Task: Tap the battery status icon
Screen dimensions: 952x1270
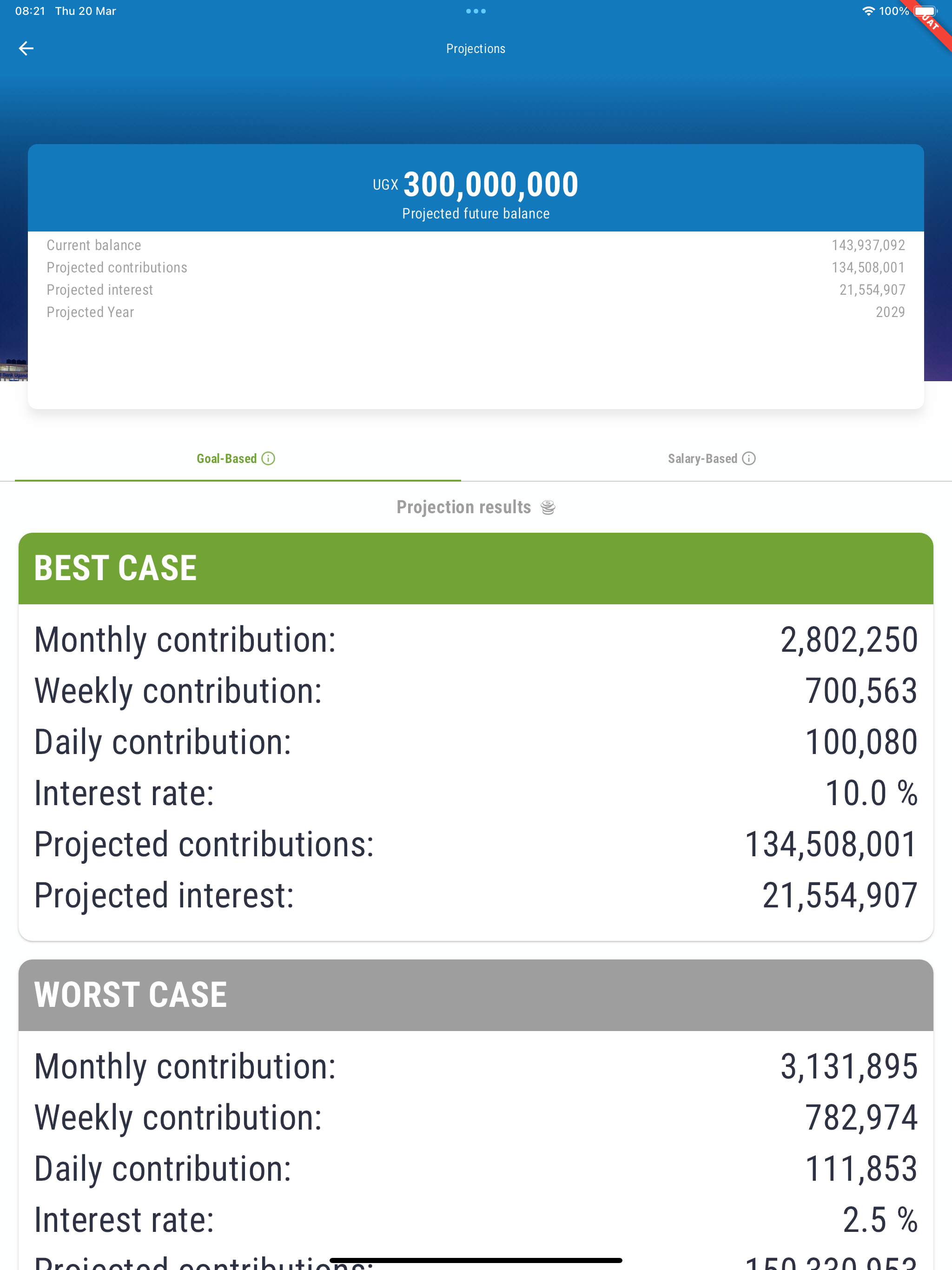Action: pos(926,11)
